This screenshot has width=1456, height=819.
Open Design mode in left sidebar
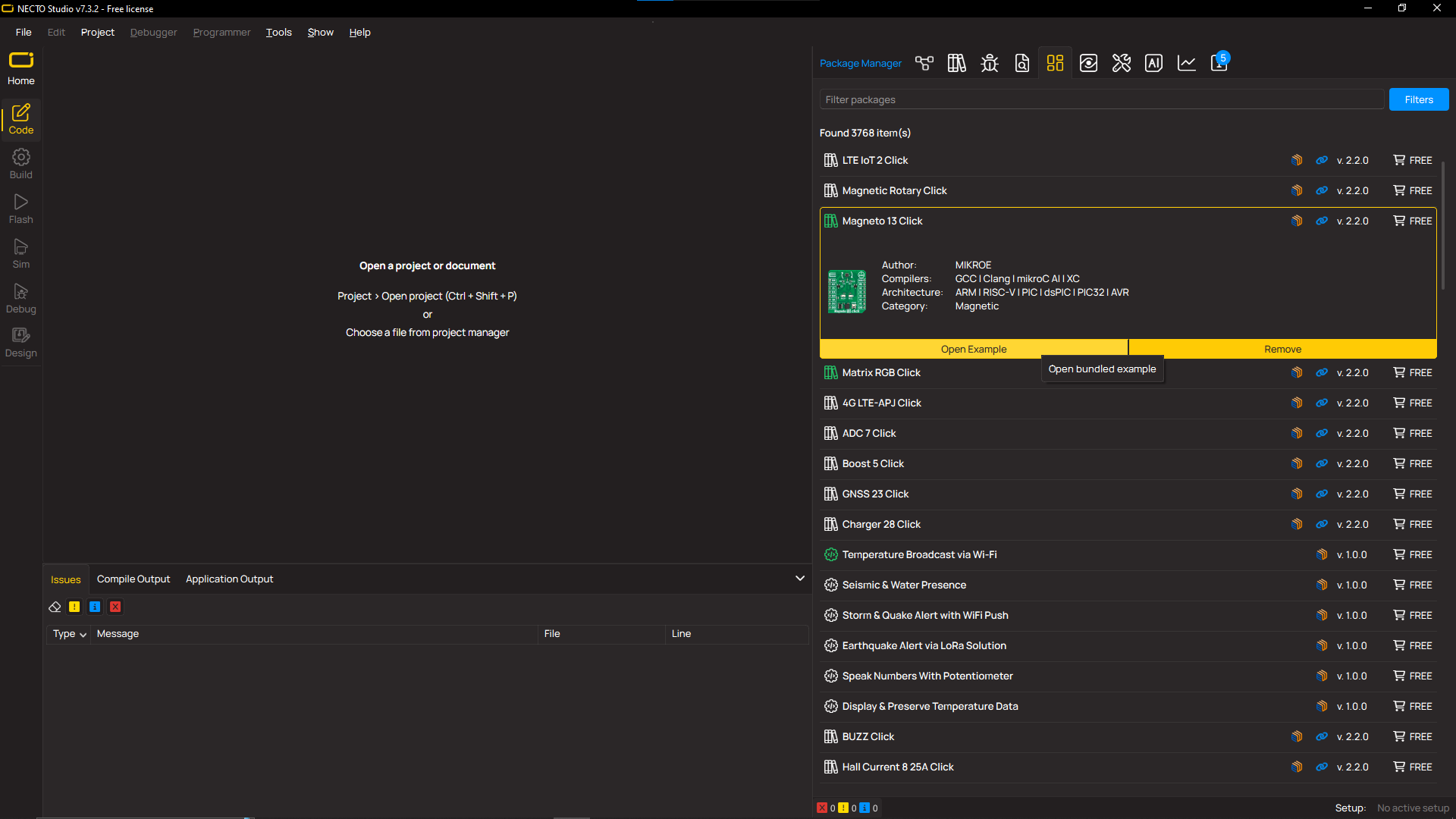pos(21,343)
